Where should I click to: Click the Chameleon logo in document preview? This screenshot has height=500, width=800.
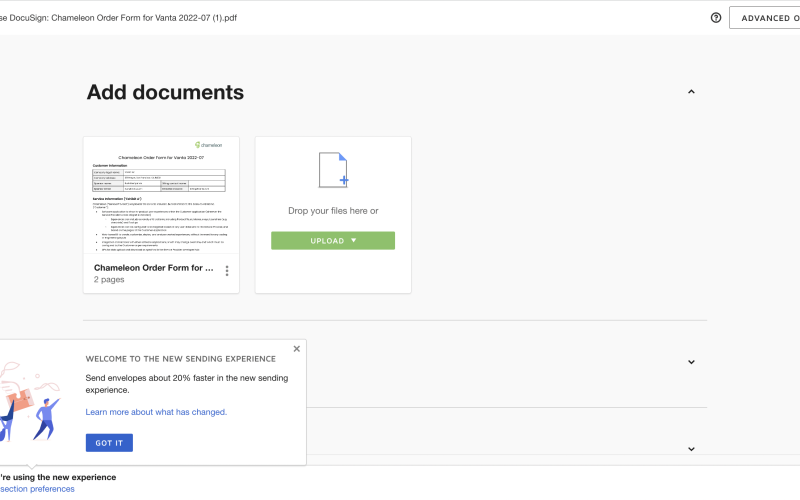click(209, 146)
